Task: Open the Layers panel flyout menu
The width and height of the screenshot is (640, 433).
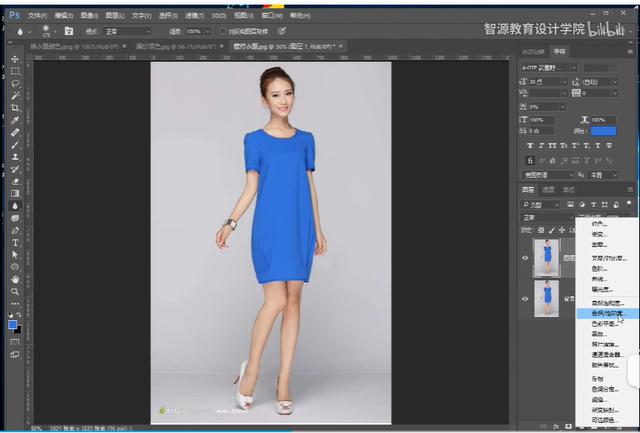Action: 629,189
